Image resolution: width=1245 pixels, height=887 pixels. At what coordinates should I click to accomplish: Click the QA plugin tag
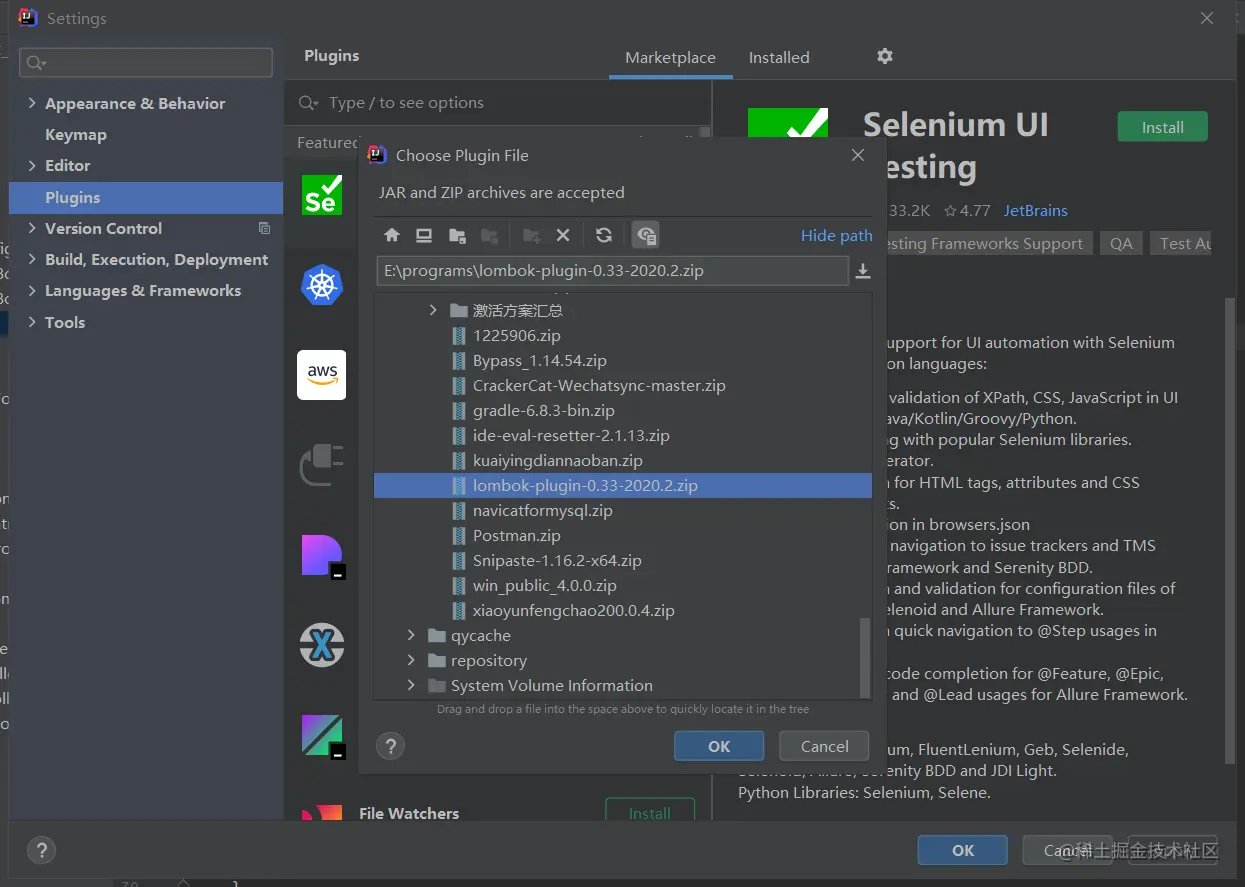coord(1121,243)
